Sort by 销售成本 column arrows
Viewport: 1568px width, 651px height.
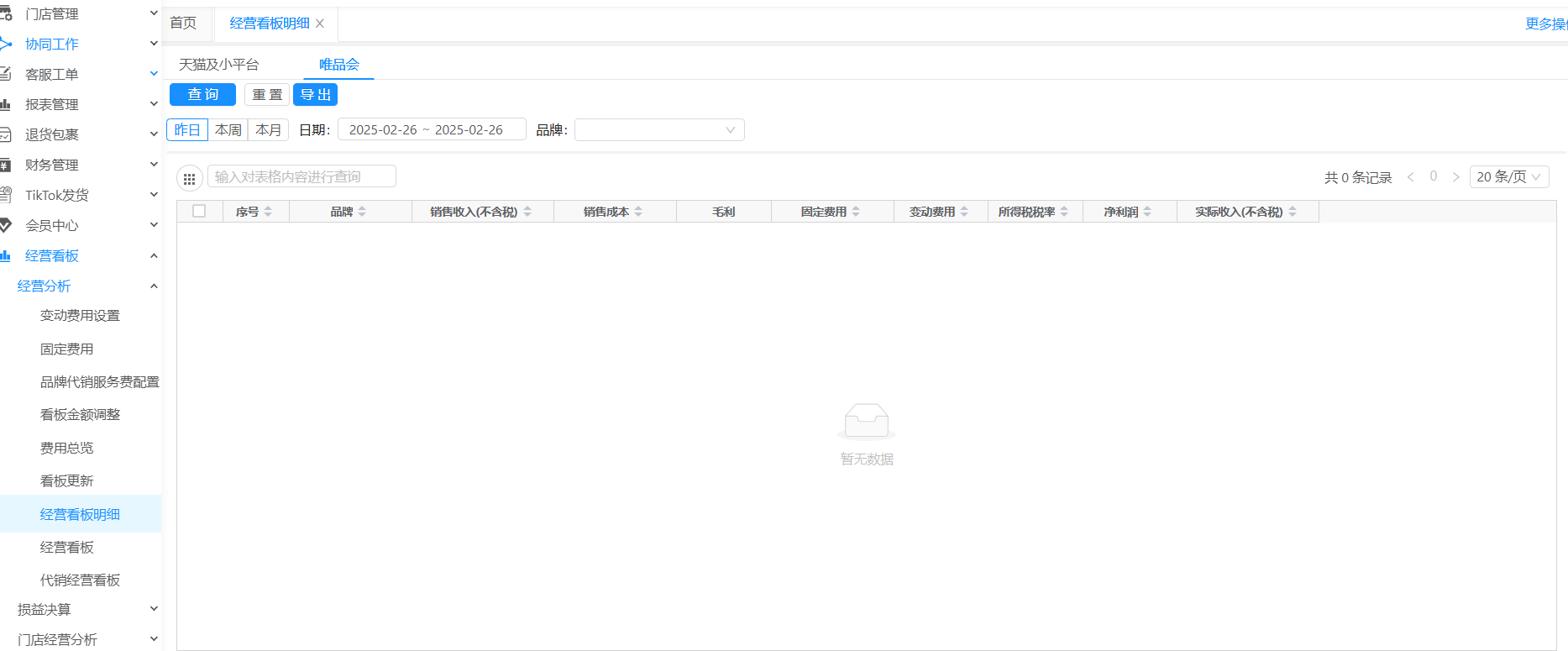(x=638, y=212)
